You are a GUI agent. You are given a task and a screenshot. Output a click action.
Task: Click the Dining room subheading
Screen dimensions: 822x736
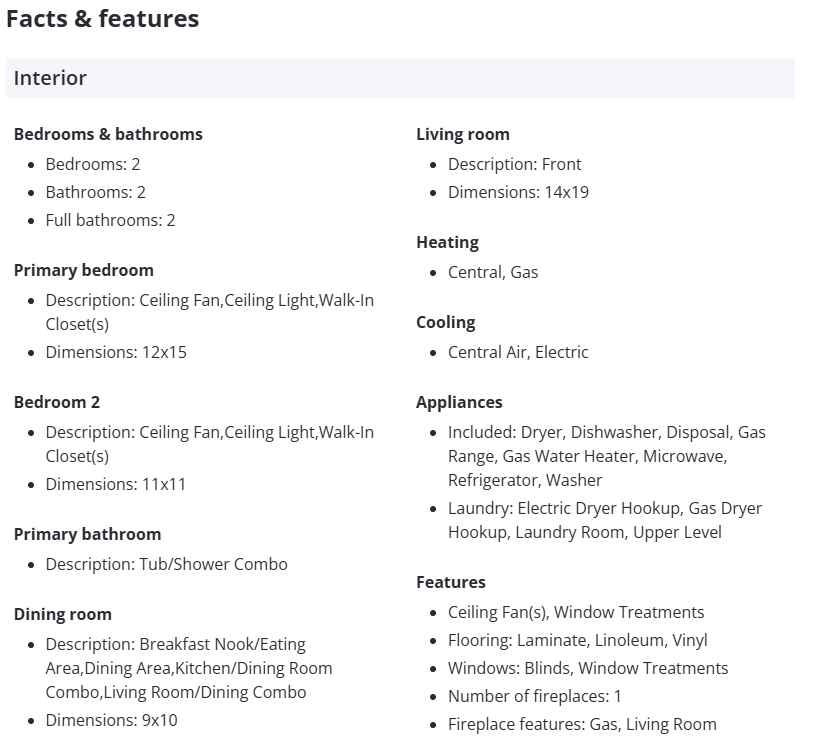pos(63,614)
